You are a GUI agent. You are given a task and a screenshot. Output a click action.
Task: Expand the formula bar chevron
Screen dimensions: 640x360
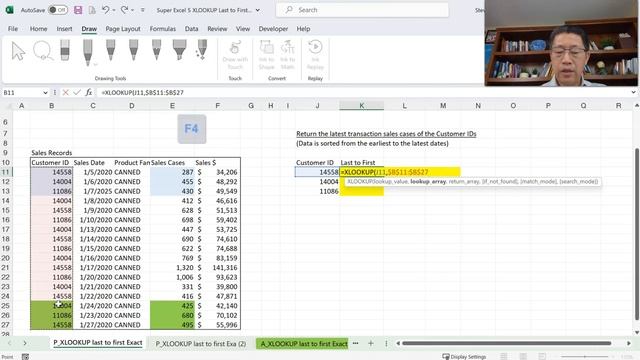633,93
